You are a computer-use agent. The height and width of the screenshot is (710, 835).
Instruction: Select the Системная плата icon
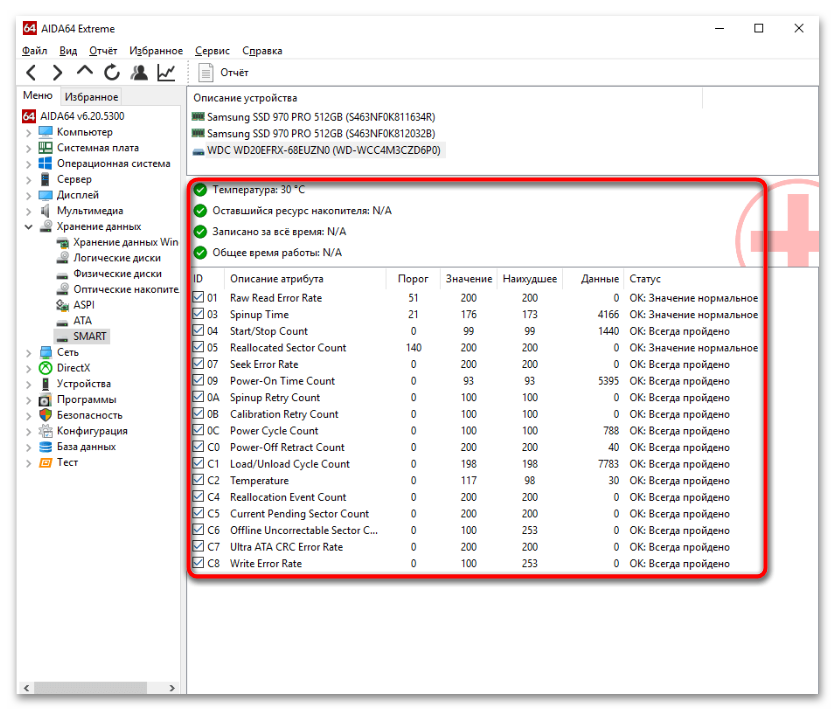pyautogui.click(x=45, y=148)
